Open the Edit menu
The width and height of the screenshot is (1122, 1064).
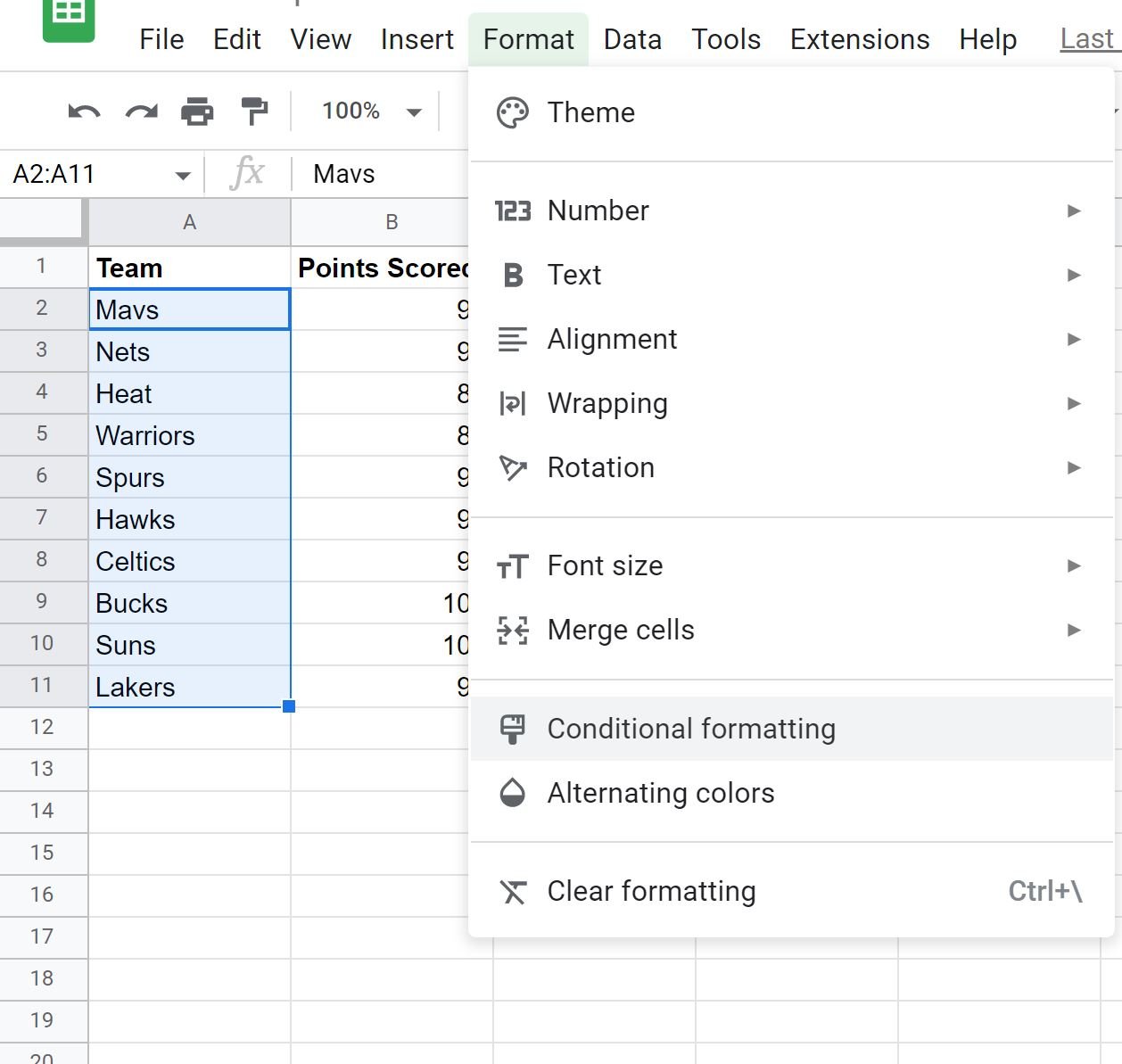point(237,39)
